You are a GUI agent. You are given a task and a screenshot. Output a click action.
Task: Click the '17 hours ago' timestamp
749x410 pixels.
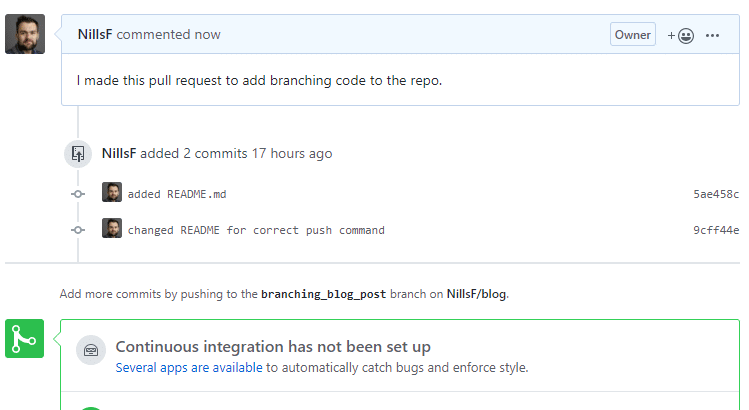(x=292, y=153)
